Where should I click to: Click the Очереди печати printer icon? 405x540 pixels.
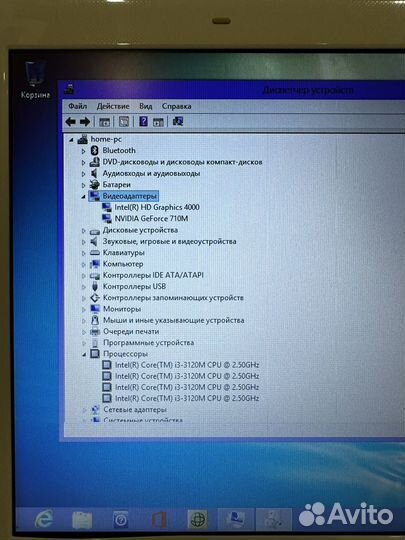(x=95, y=332)
